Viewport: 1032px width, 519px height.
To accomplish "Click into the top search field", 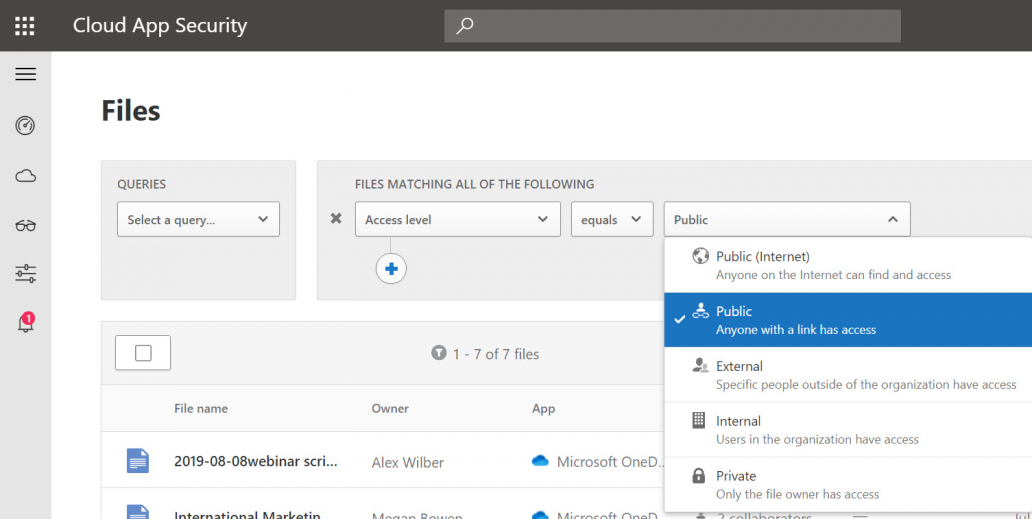I will click(x=672, y=26).
